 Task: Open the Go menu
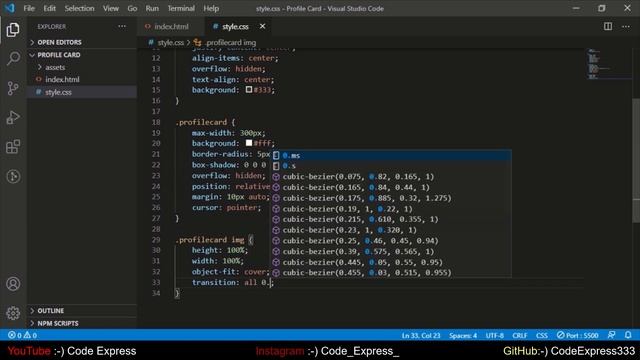pyautogui.click(x=132, y=8)
